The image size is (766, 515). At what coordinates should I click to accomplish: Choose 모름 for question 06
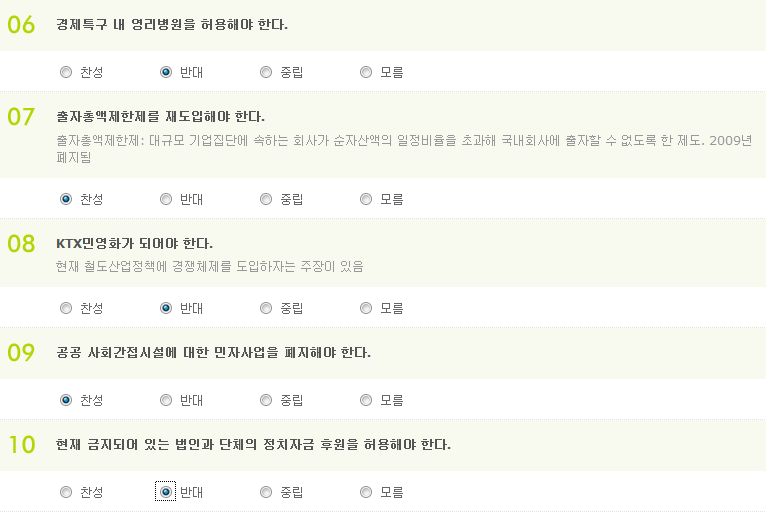pos(365,72)
